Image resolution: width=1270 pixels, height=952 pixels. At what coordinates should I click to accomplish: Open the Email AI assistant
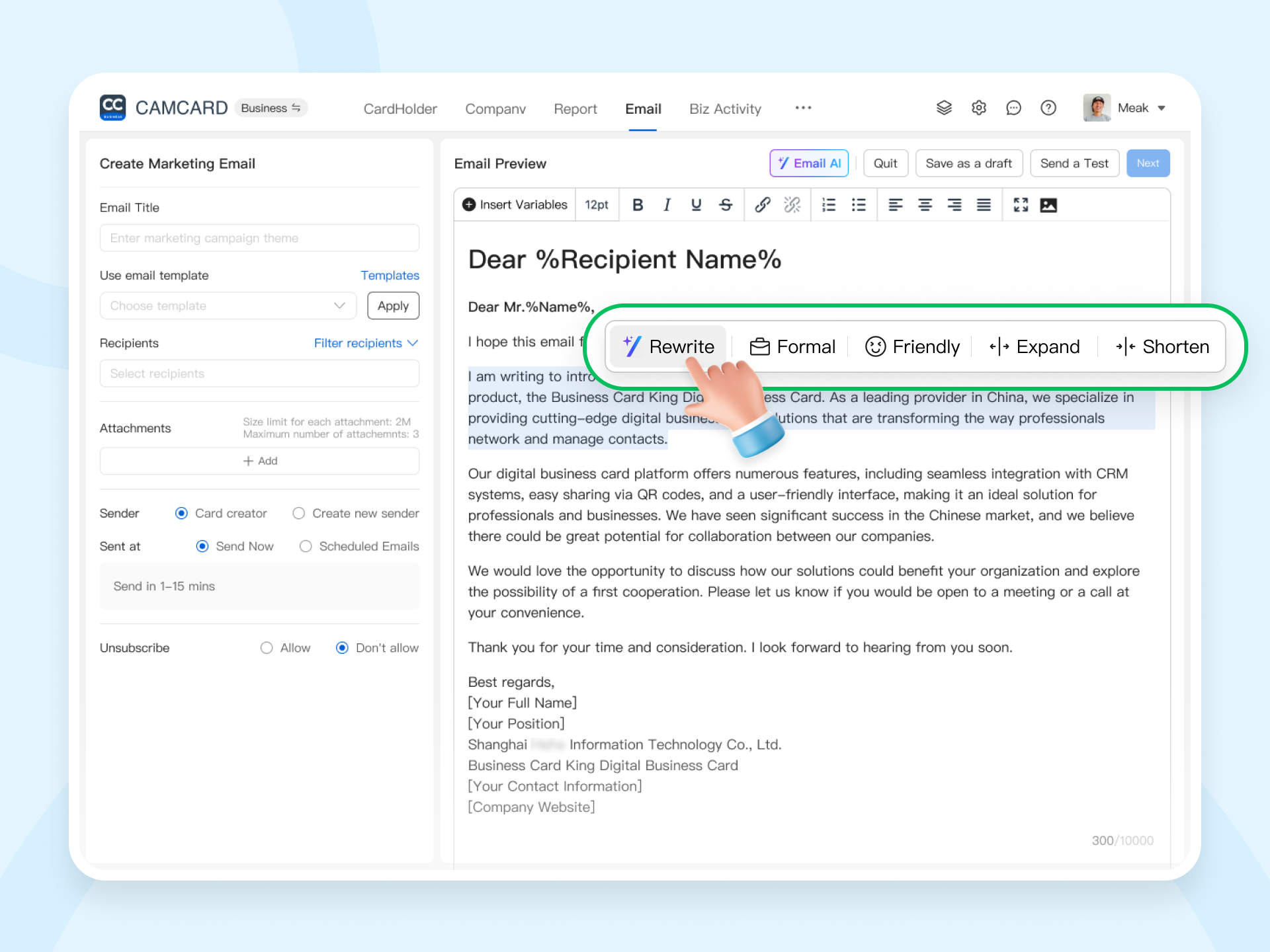pyautogui.click(x=809, y=163)
